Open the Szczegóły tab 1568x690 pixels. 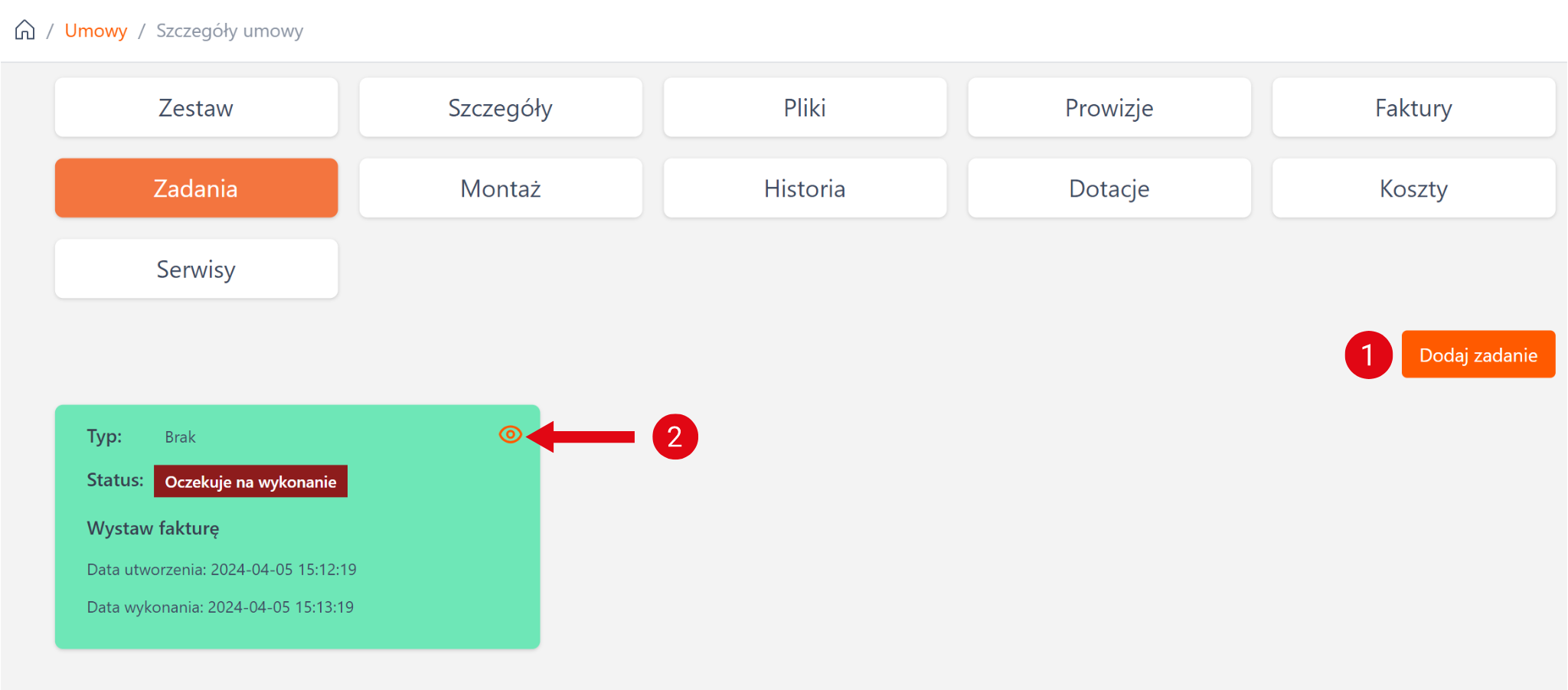pos(501,108)
